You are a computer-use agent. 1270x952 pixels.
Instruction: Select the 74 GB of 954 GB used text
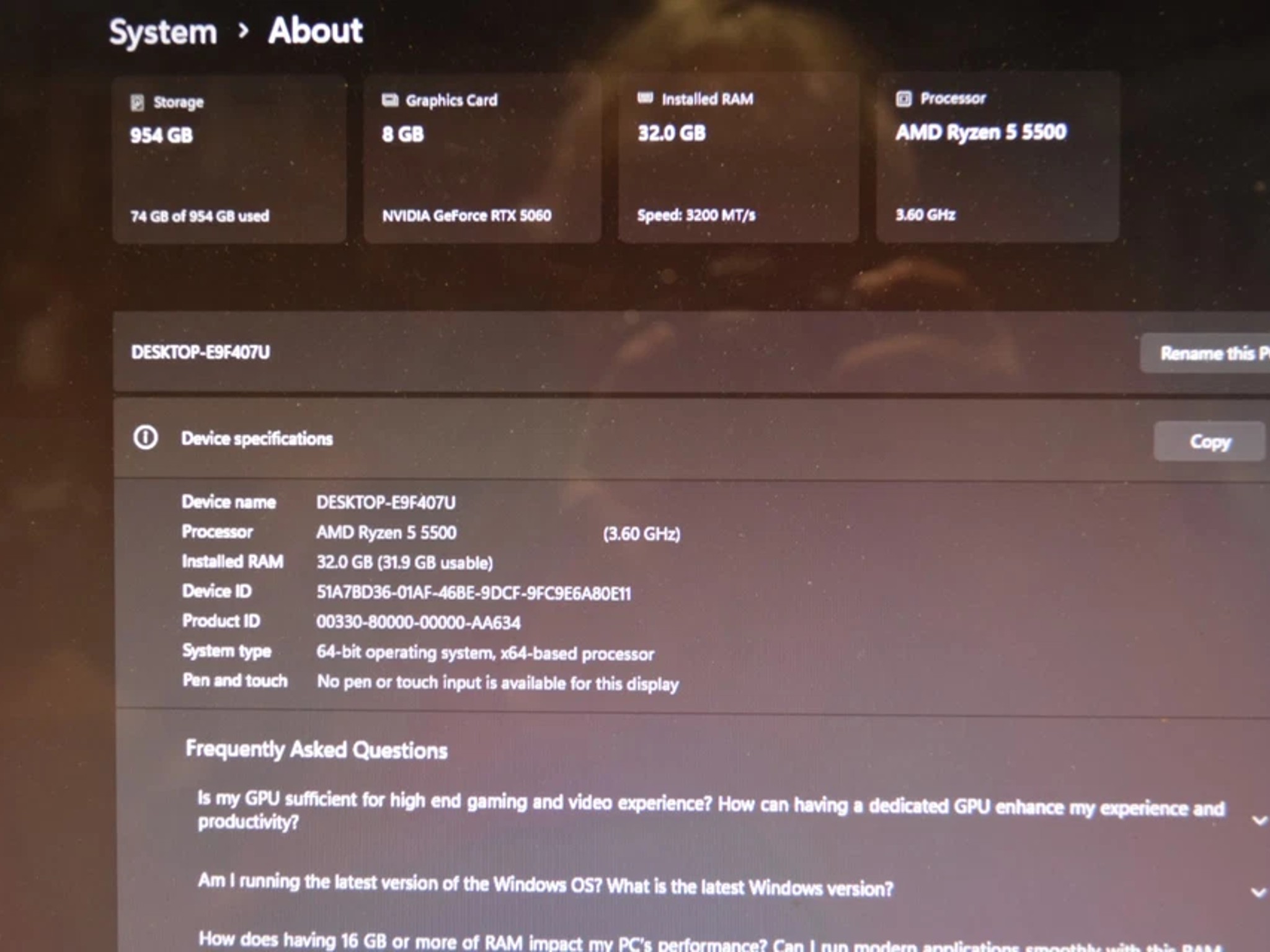tap(200, 216)
